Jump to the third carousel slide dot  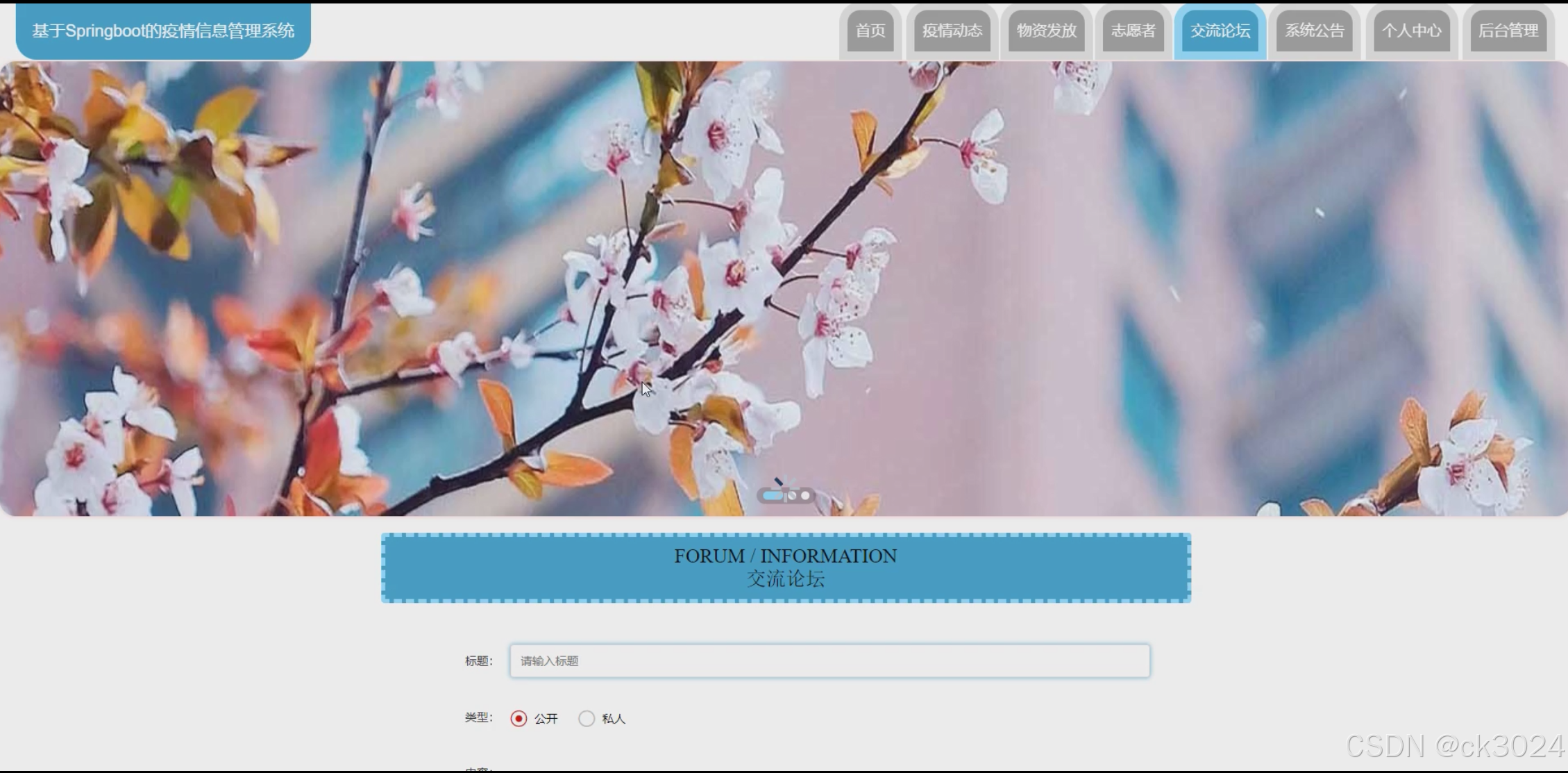click(x=805, y=496)
